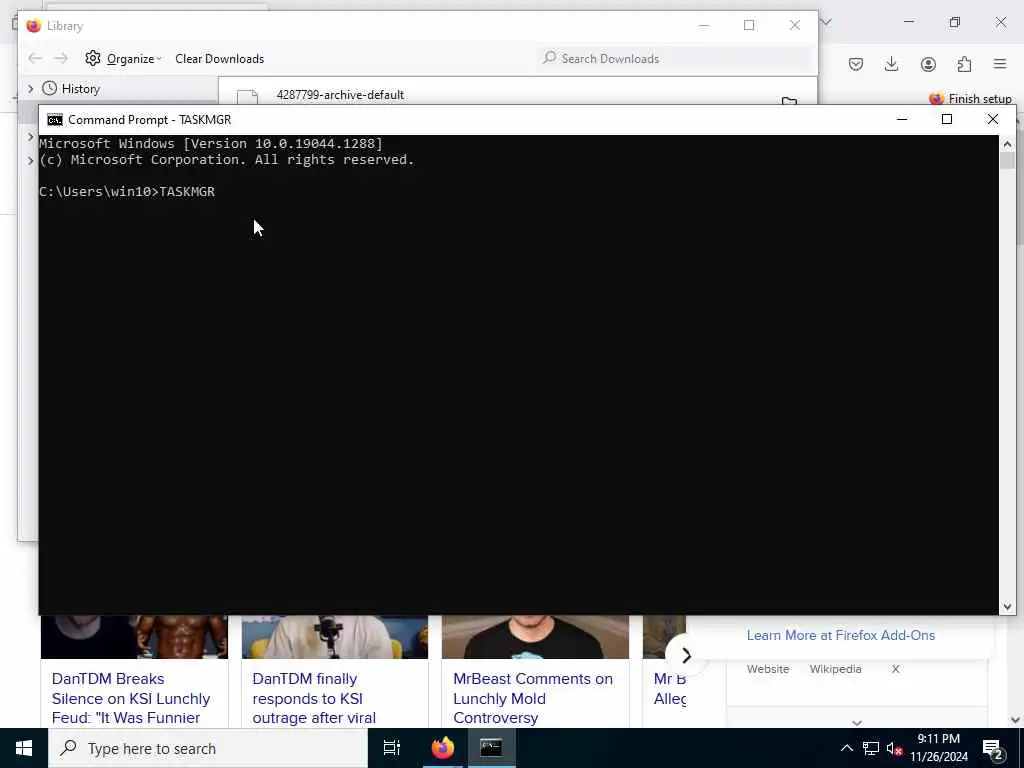The height and width of the screenshot is (768, 1024).
Task: Go forward with Library window forward arrow
Action: (61, 58)
